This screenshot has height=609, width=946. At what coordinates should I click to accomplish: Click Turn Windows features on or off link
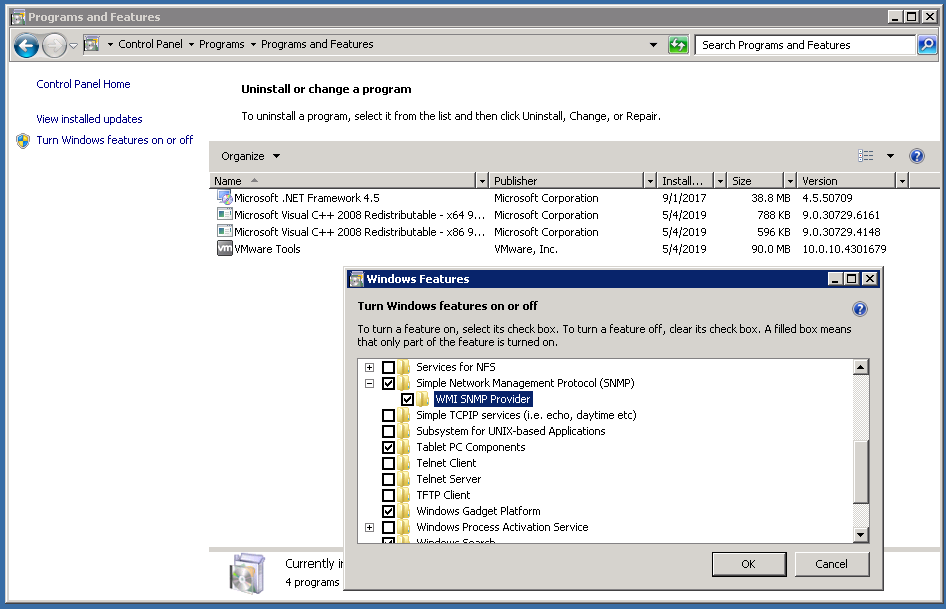click(x=115, y=140)
